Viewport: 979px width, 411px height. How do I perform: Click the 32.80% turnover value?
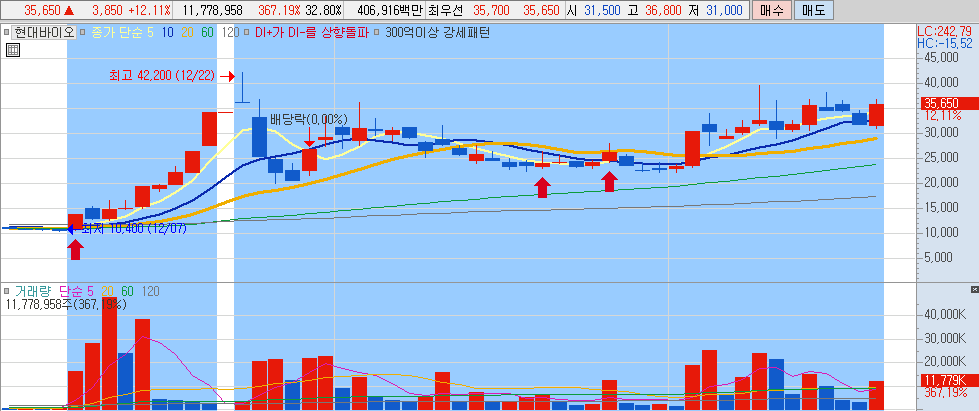point(323,11)
